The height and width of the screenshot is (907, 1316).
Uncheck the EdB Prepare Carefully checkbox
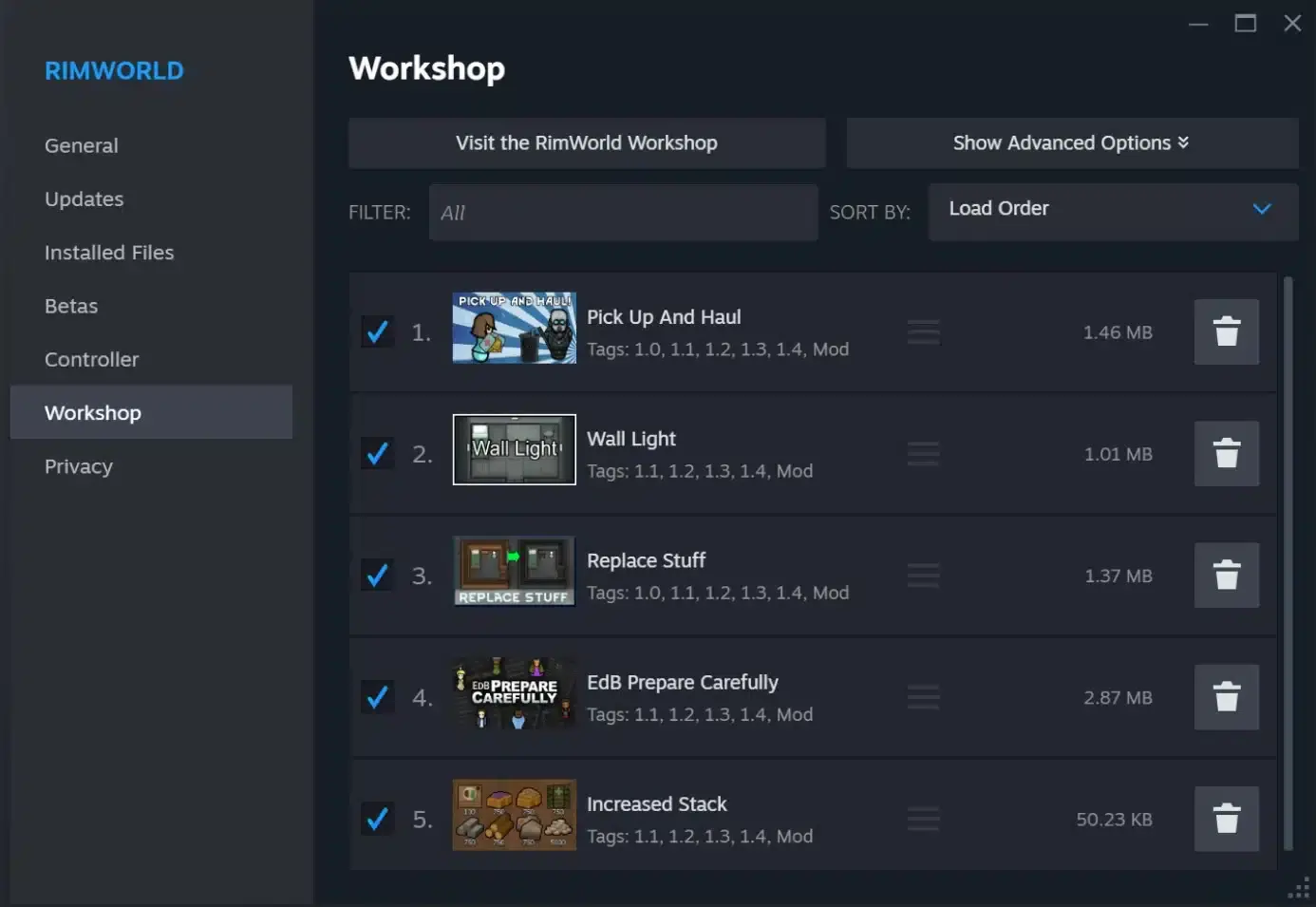point(377,696)
